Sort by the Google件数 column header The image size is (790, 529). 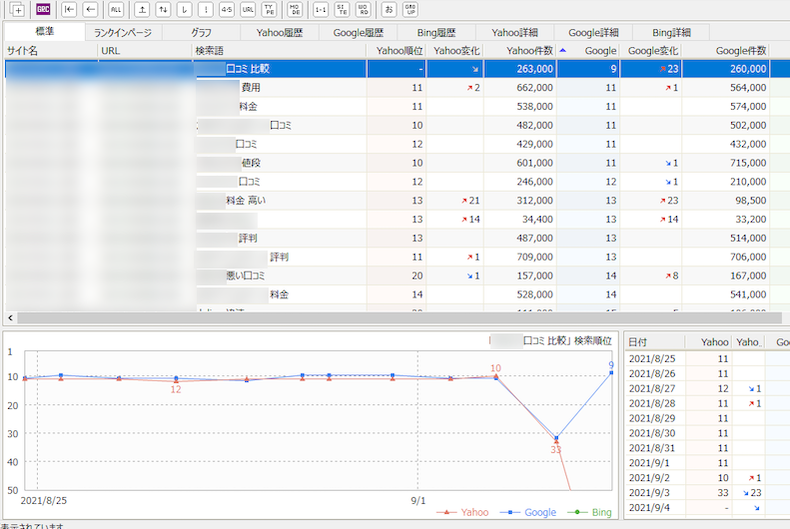pyautogui.click(x=726, y=51)
